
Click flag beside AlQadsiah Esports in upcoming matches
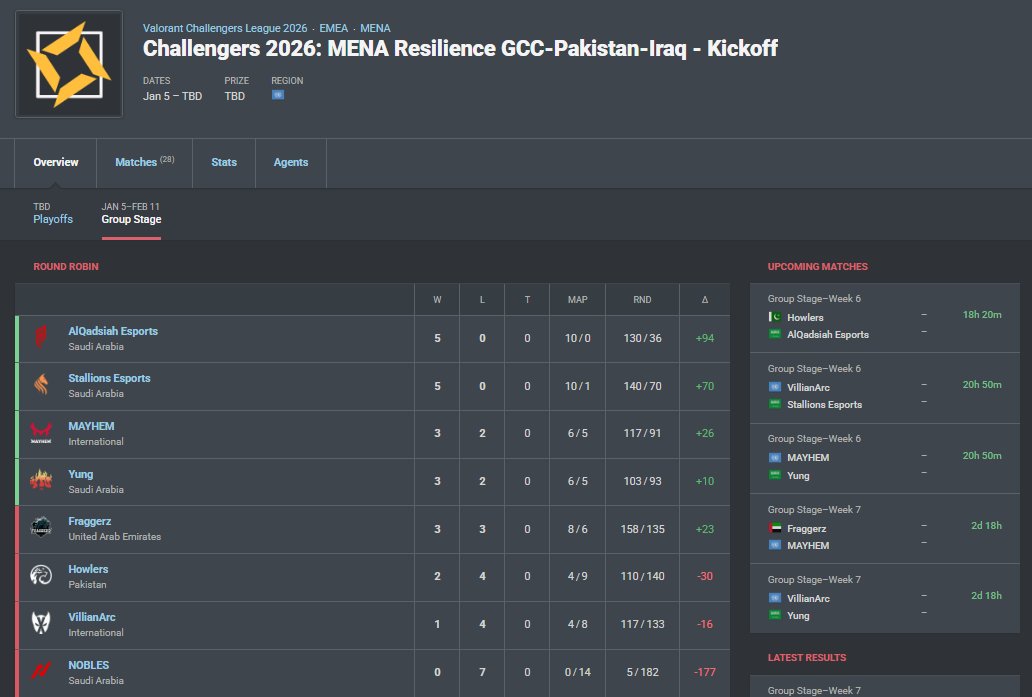click(x=775, y=334)
